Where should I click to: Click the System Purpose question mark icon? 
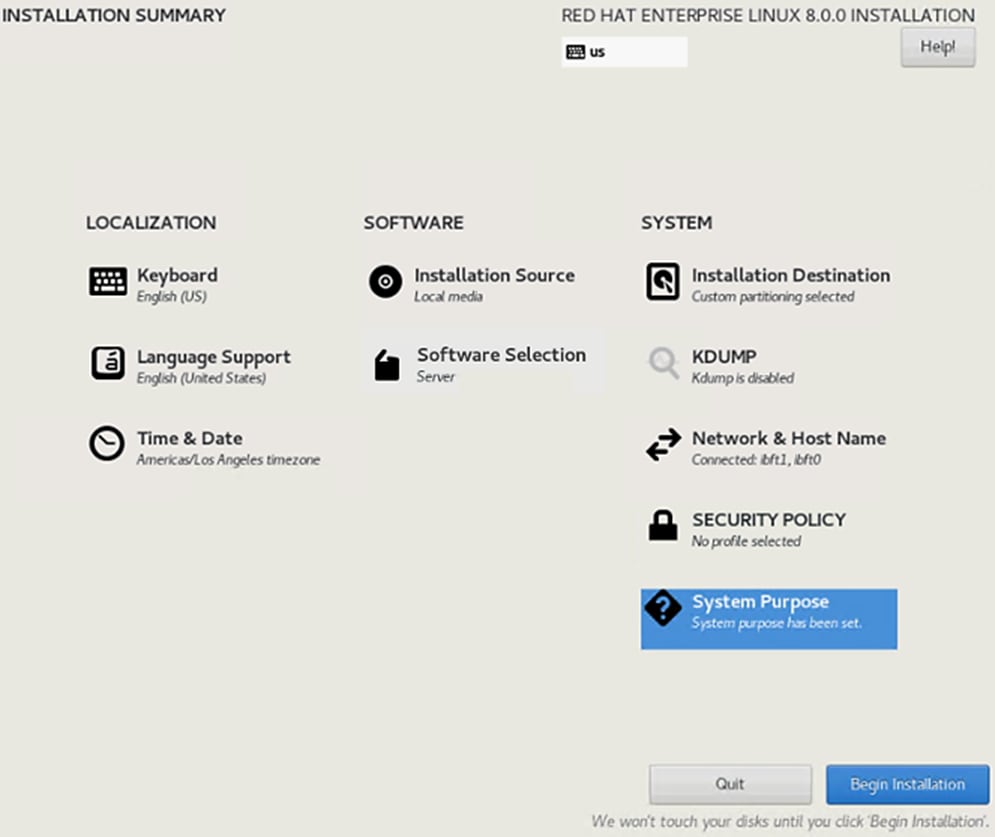(x=663, y=608)
